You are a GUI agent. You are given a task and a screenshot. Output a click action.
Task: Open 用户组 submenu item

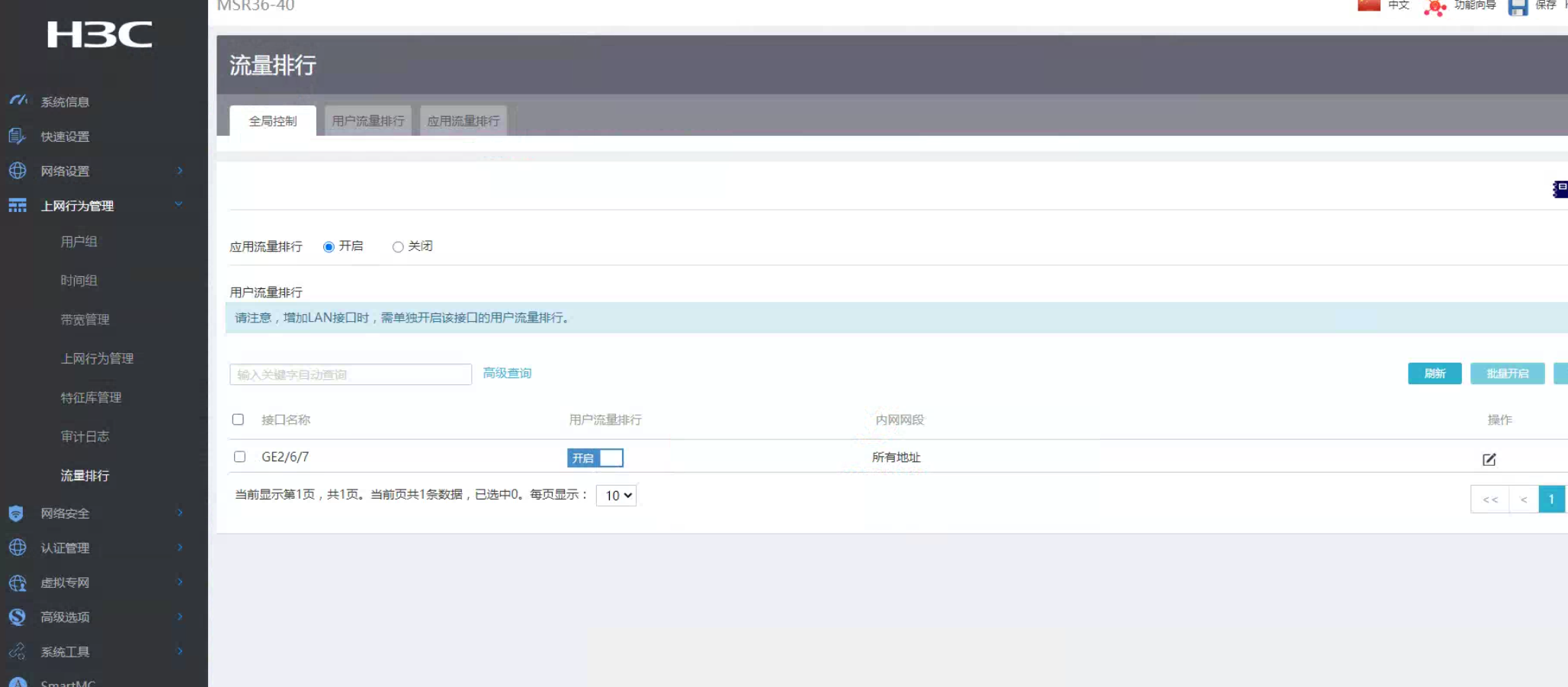tap(79, 242)
